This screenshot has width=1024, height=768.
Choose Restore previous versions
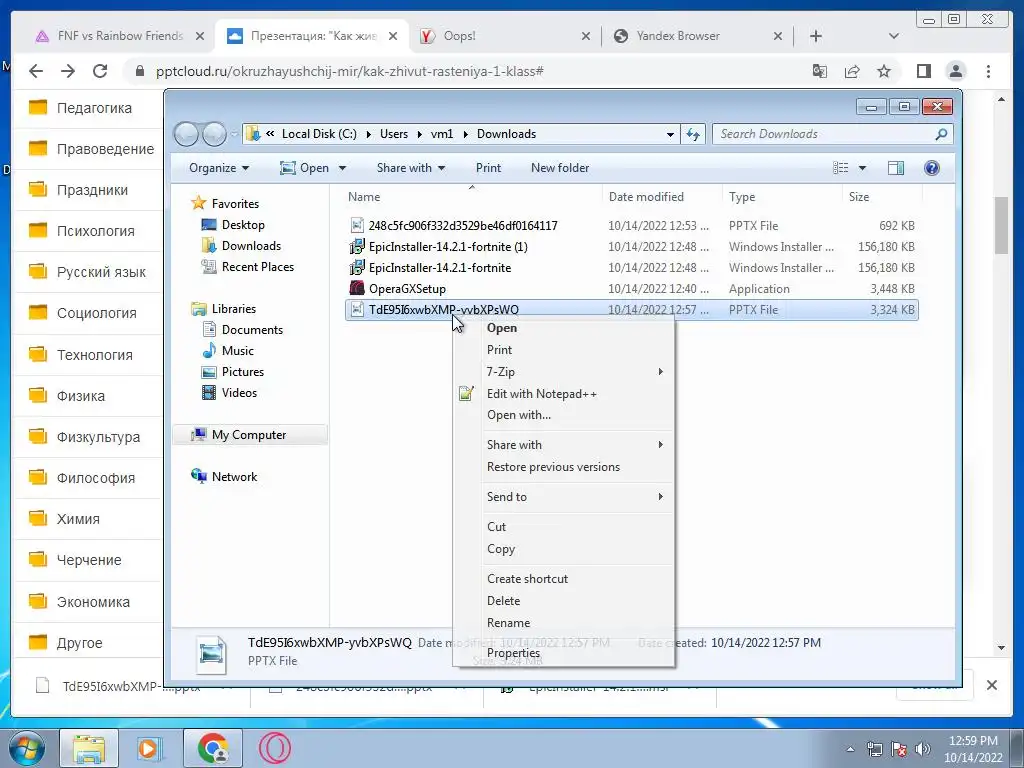click(x=564, y=467)
